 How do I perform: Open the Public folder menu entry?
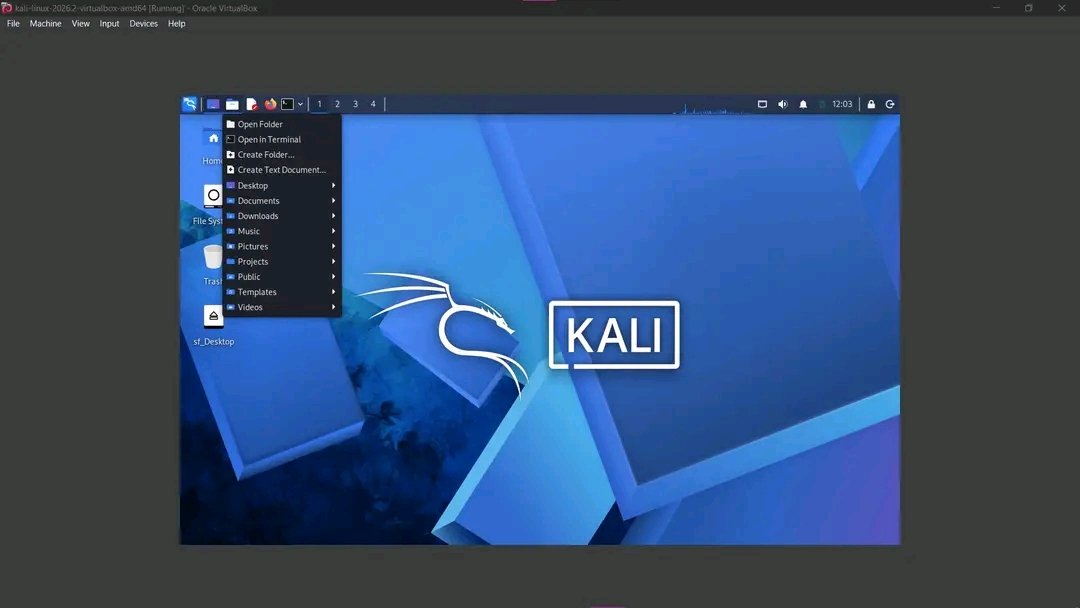282,276
